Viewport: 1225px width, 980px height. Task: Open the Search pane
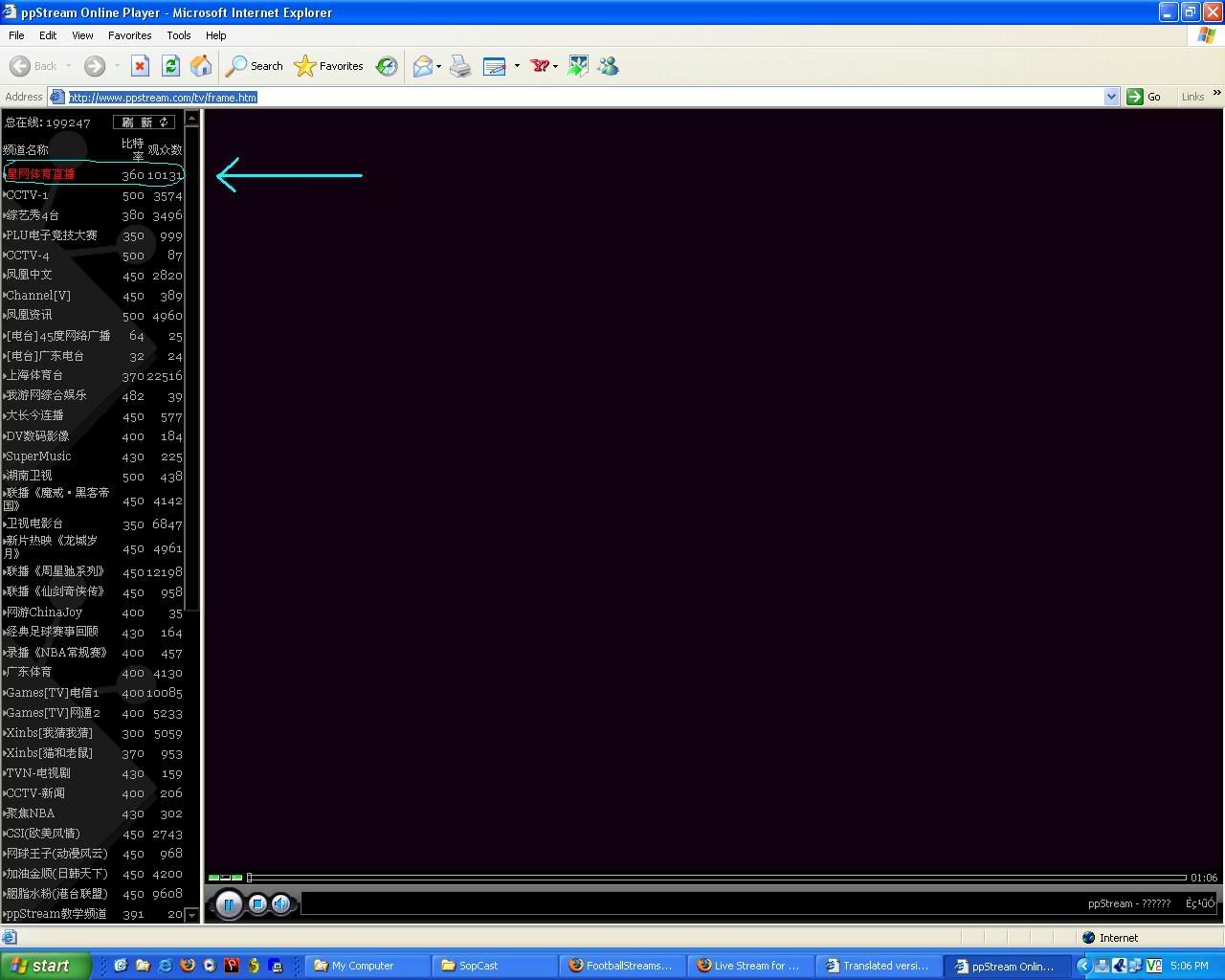click(255, 66)
